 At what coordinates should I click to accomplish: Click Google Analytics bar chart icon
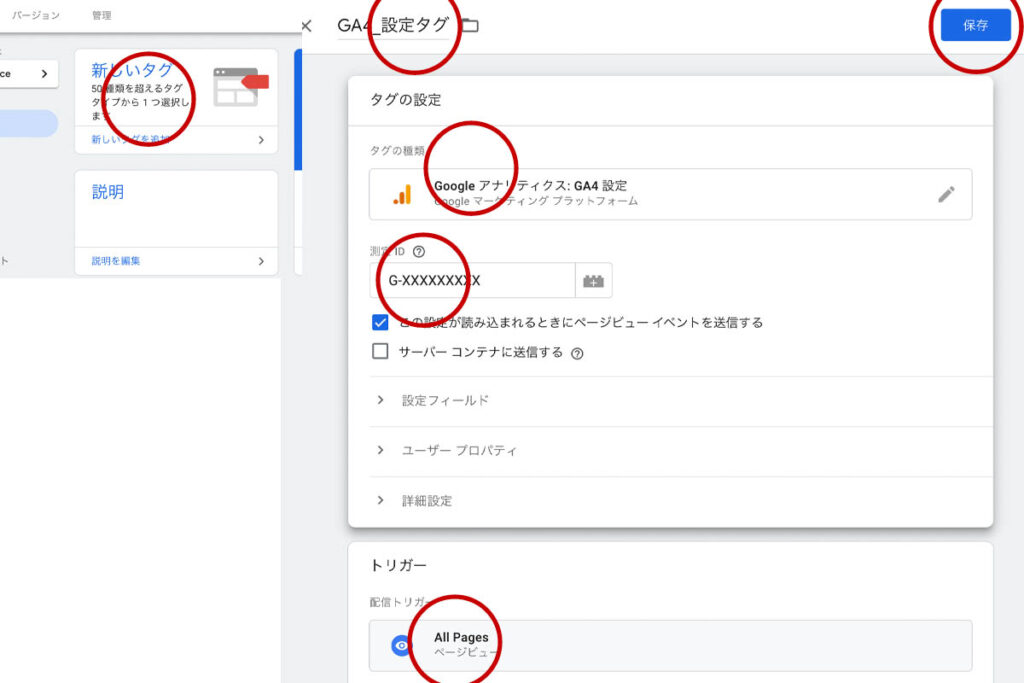402,195
